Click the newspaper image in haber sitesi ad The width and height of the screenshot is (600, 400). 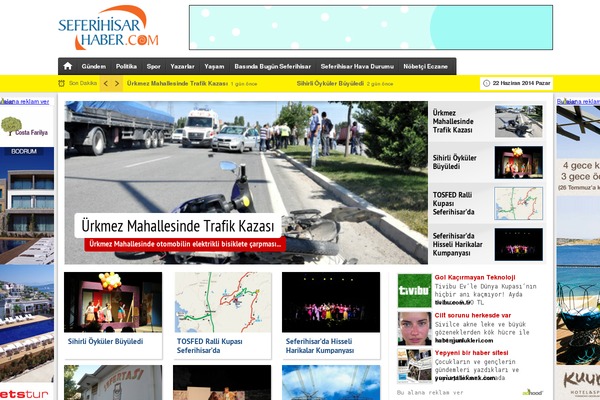point(414,366)
